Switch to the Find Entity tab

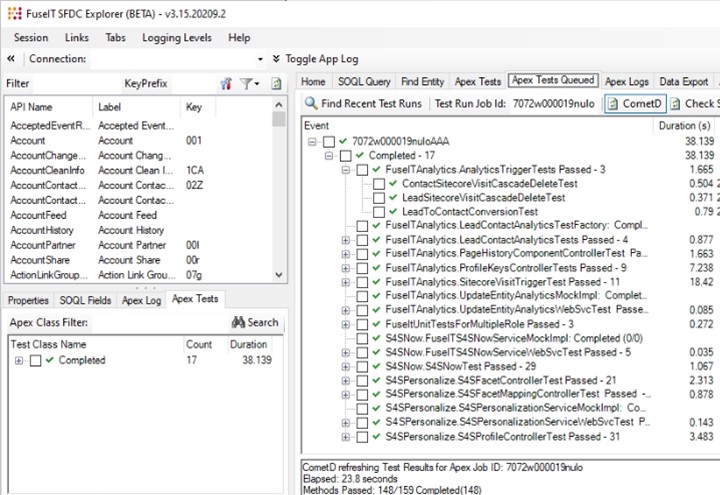[422, 82]
